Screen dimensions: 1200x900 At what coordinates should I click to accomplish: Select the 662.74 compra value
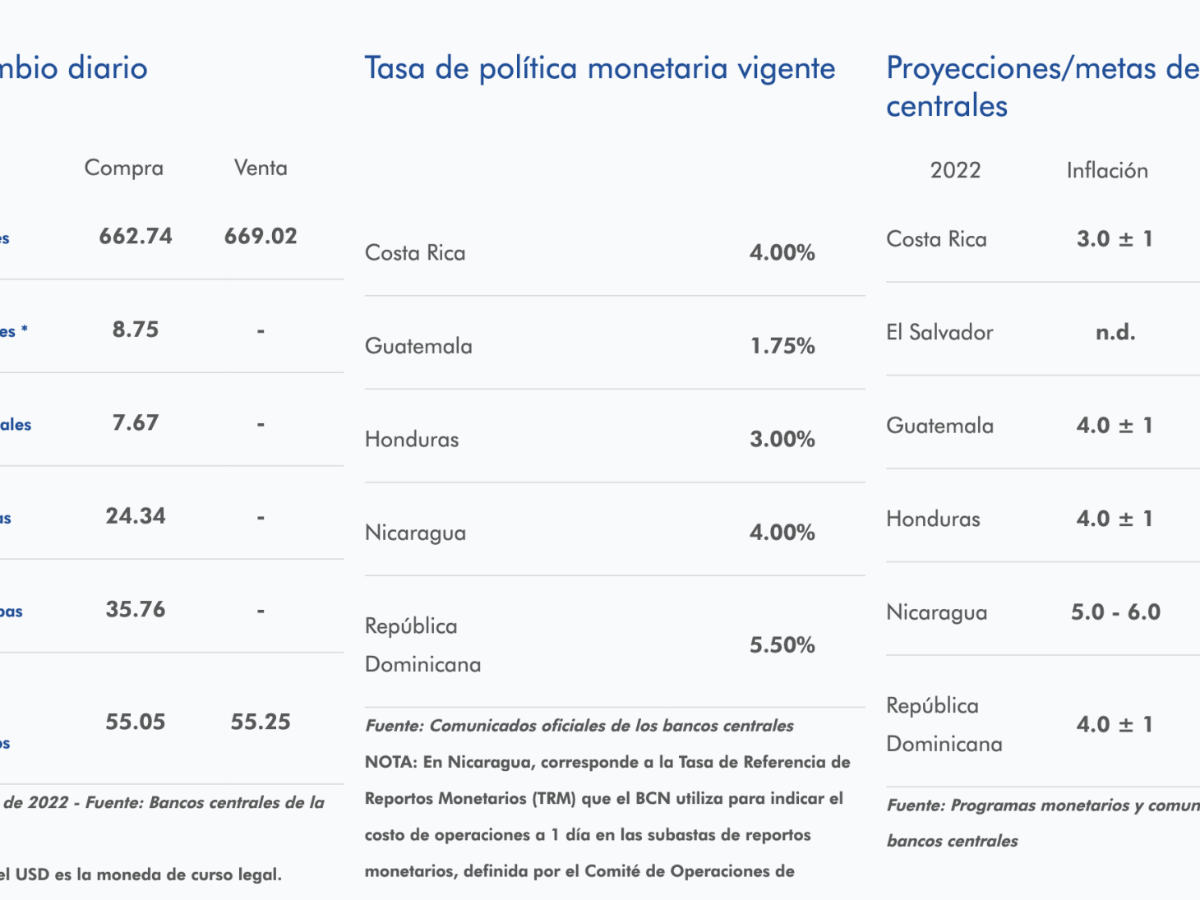click(135, 236)
